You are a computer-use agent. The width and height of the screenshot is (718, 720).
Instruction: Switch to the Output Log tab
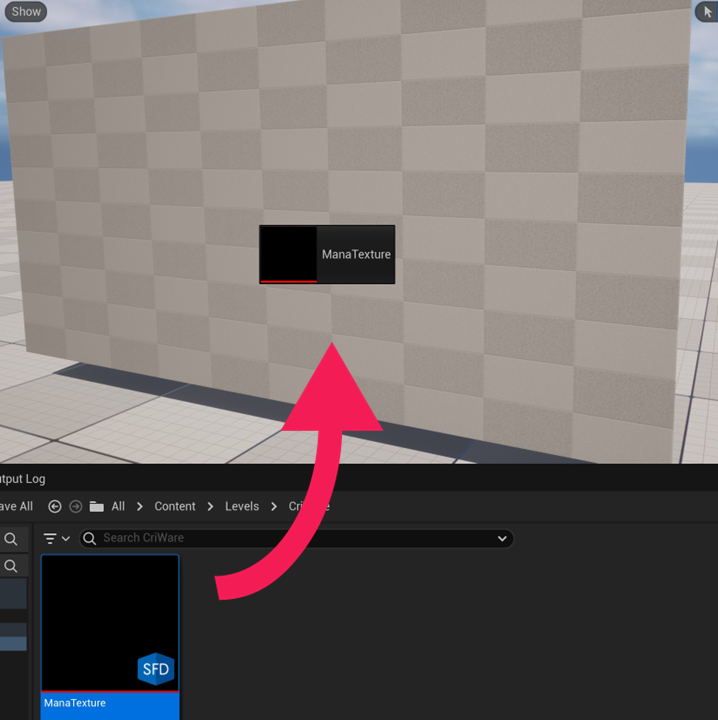[x=22, y=479]
